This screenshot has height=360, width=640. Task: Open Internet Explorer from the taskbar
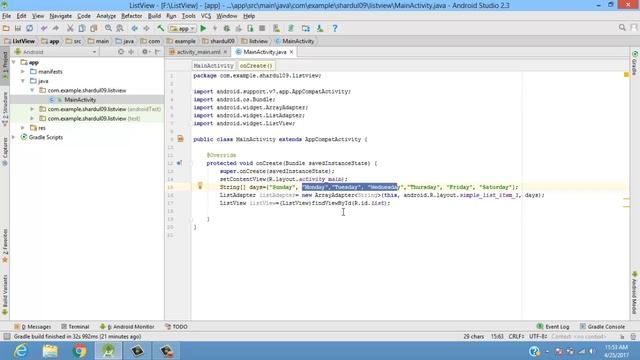coord(20,351)
